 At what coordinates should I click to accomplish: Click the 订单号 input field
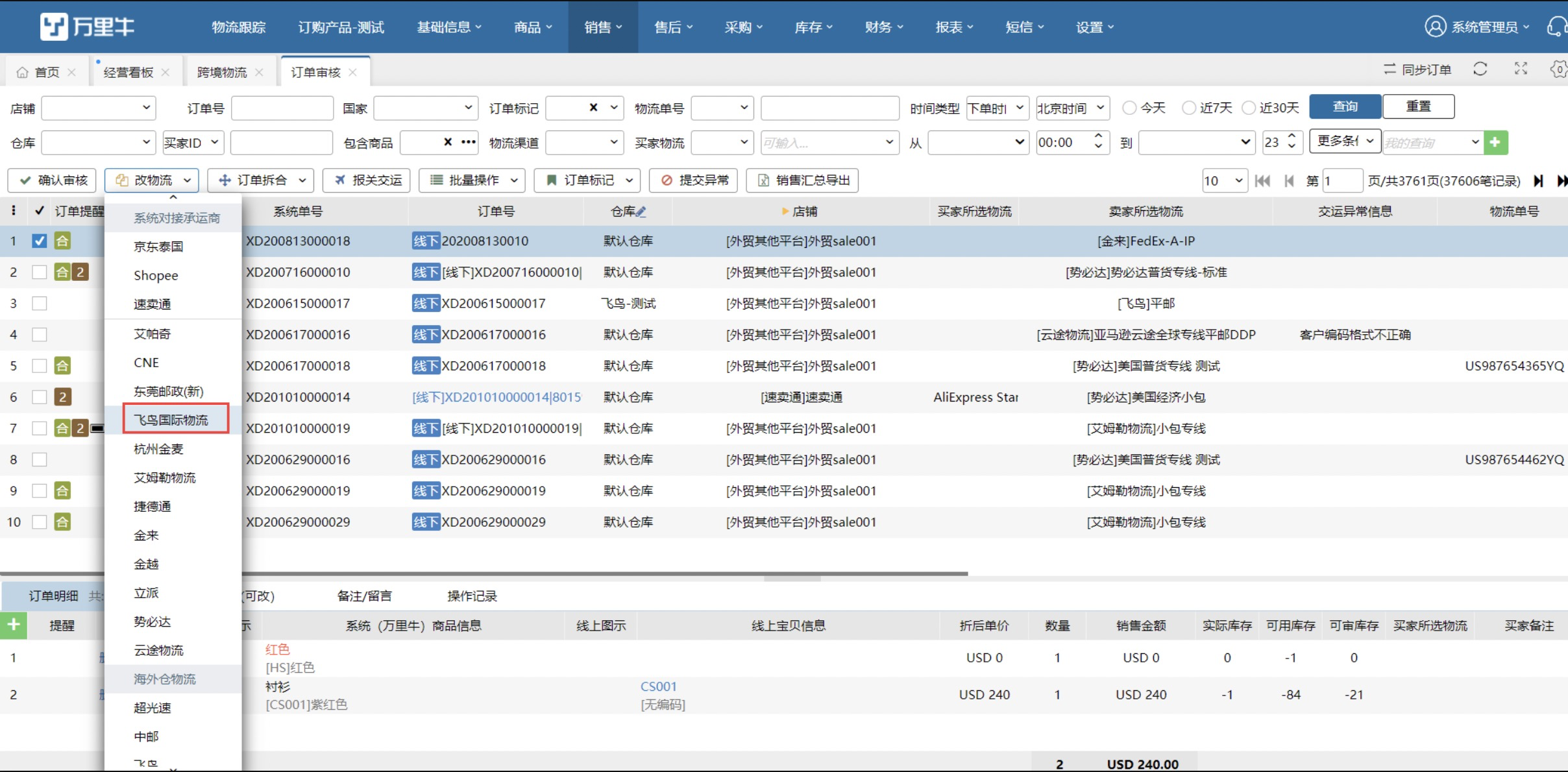(282, 108)
